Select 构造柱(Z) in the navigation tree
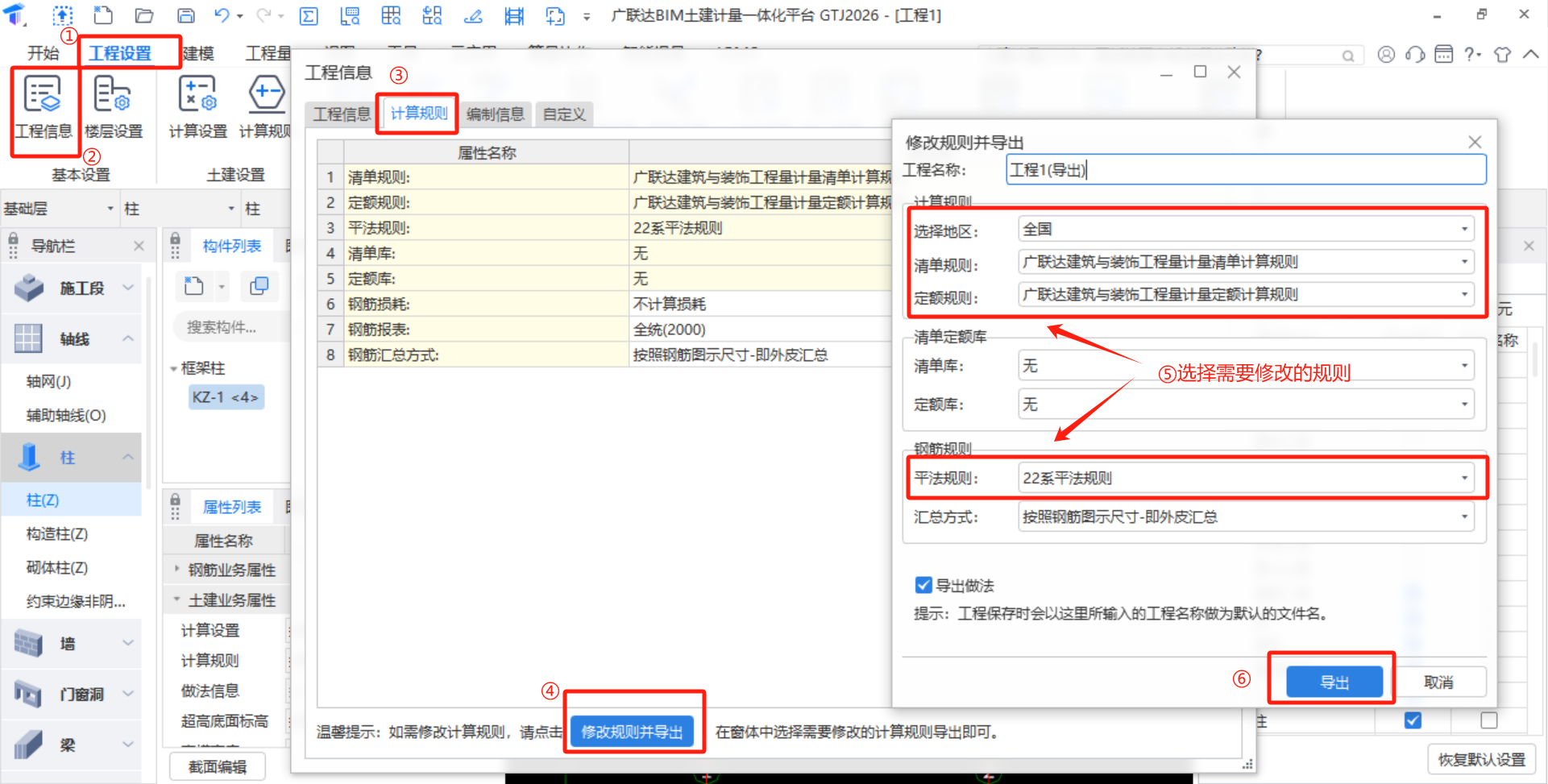Screen dimensions: 1548x784 point(57,533)
